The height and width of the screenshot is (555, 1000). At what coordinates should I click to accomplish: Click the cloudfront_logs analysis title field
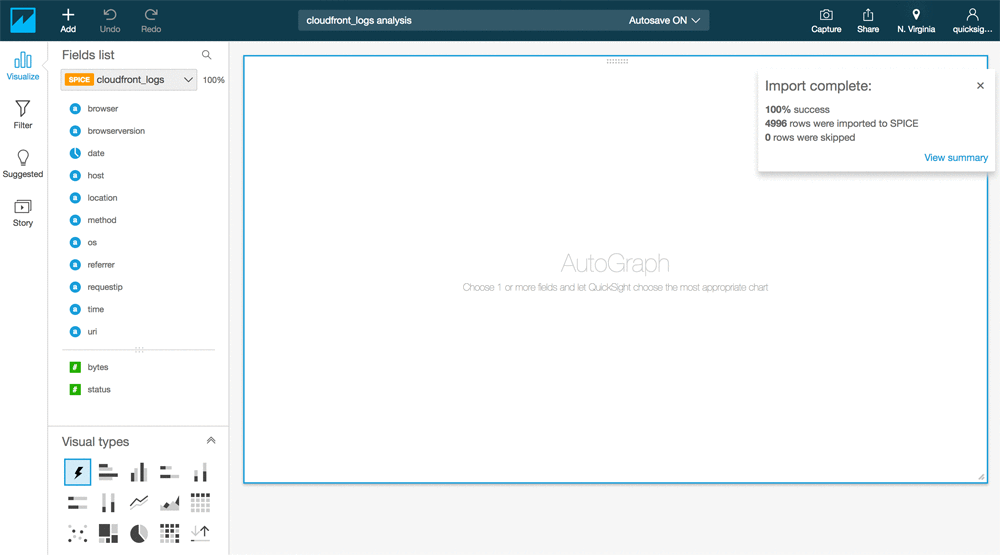(359, 20)
